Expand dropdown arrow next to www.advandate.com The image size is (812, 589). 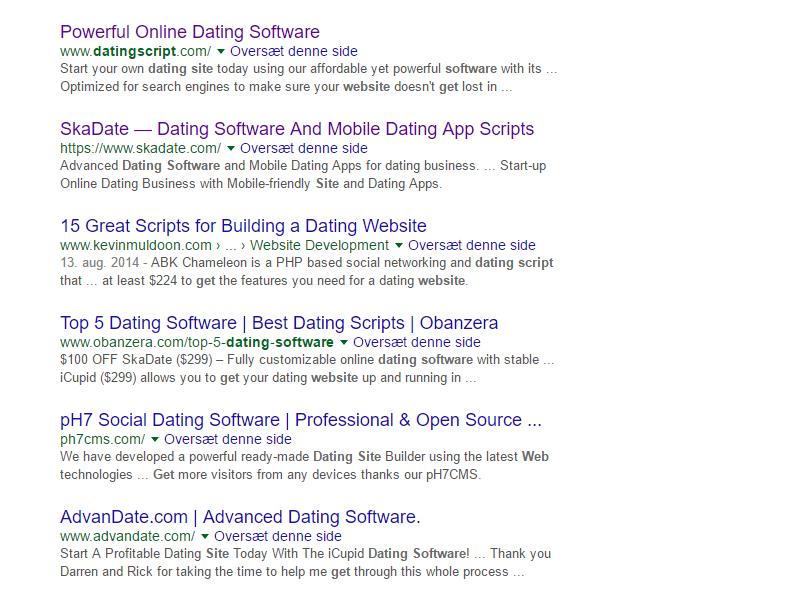coord(205,536)
